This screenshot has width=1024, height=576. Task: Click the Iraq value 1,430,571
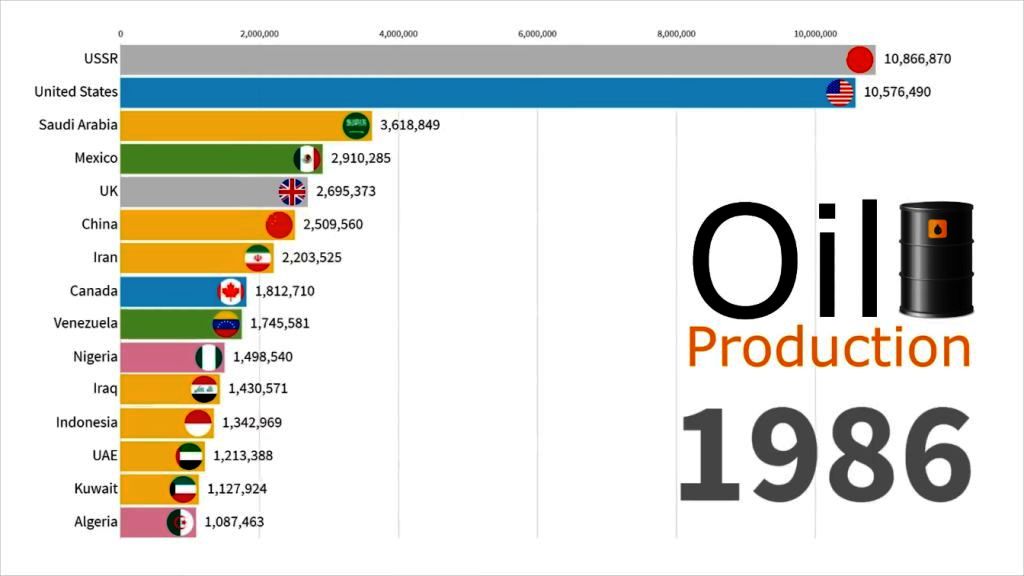(258, 389)
